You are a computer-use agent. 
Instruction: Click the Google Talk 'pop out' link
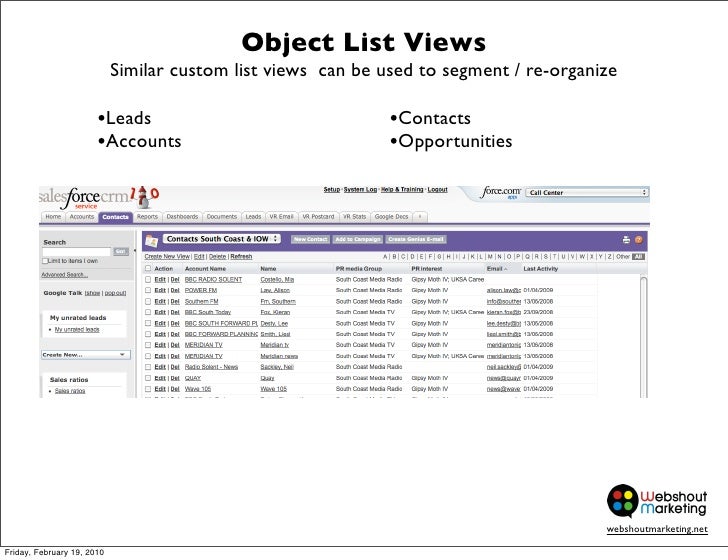115,293
